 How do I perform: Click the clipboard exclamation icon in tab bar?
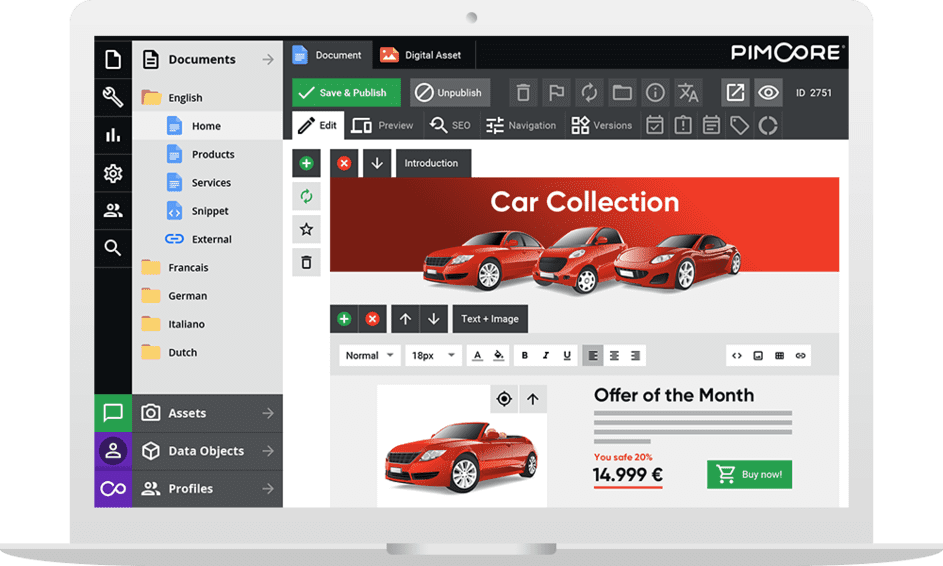coord(683,126)
